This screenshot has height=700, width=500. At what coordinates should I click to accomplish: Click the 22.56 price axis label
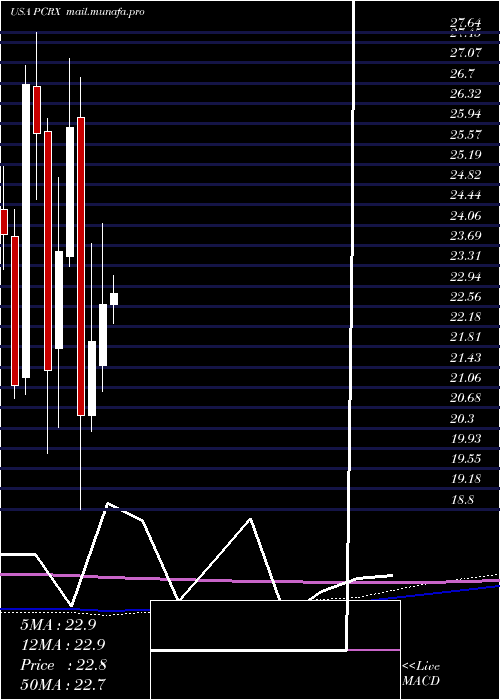(466, 296)
